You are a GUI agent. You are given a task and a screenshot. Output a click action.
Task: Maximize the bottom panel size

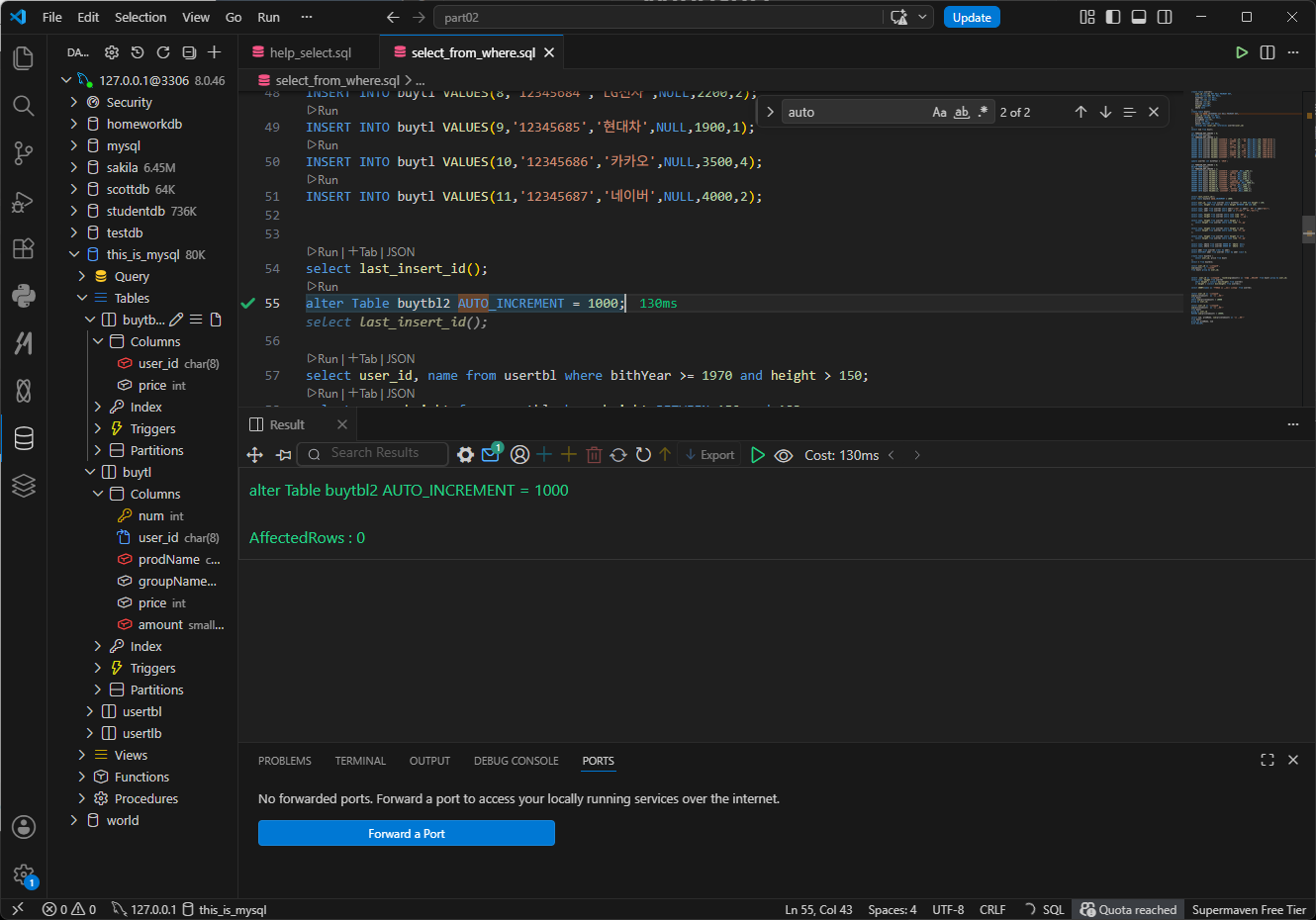point(1268,760)
